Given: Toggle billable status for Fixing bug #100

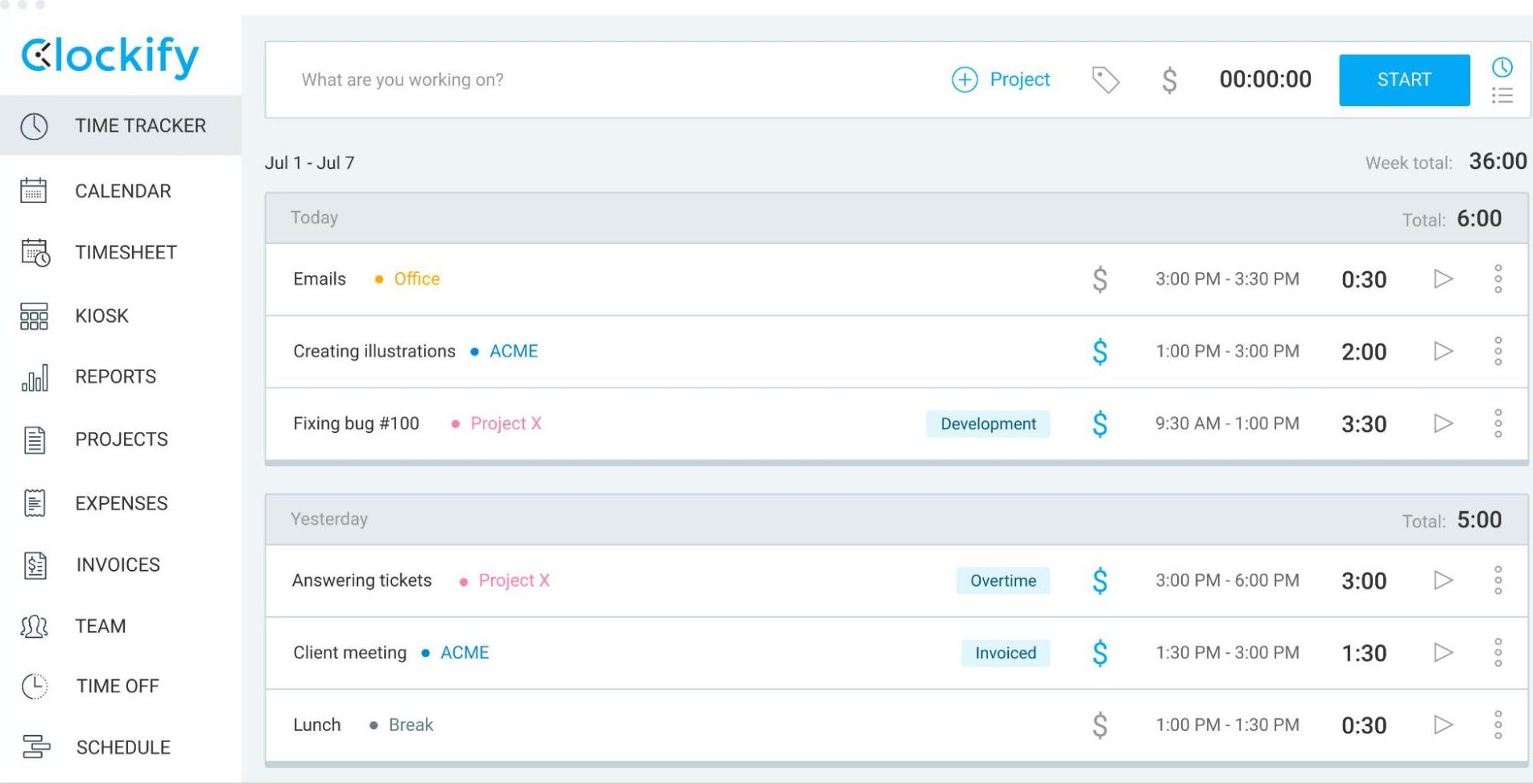Looking at the screenshot, I should tap(1100, 424).
